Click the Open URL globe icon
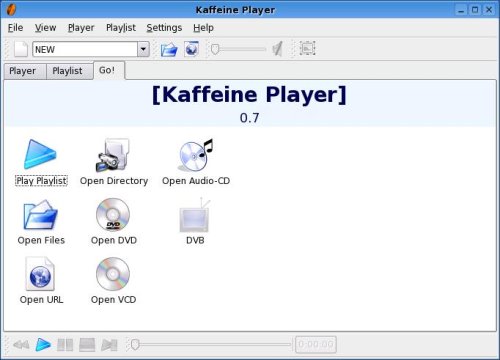 pos(40,274)
